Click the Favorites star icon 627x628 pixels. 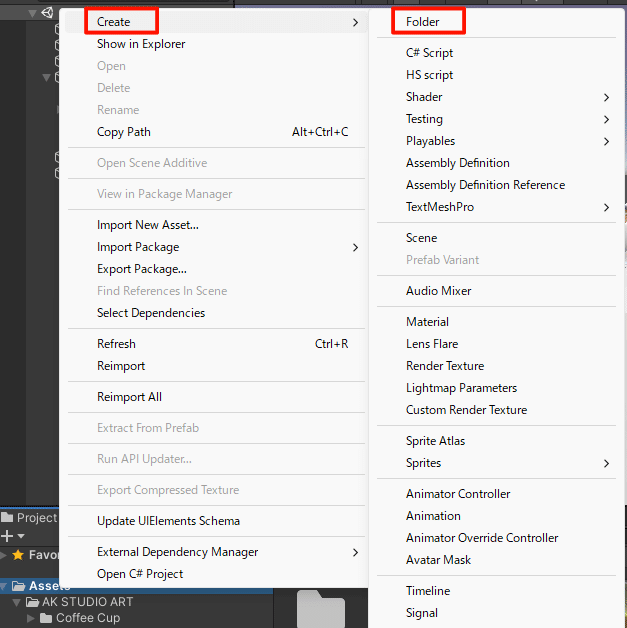pos(18,554)
